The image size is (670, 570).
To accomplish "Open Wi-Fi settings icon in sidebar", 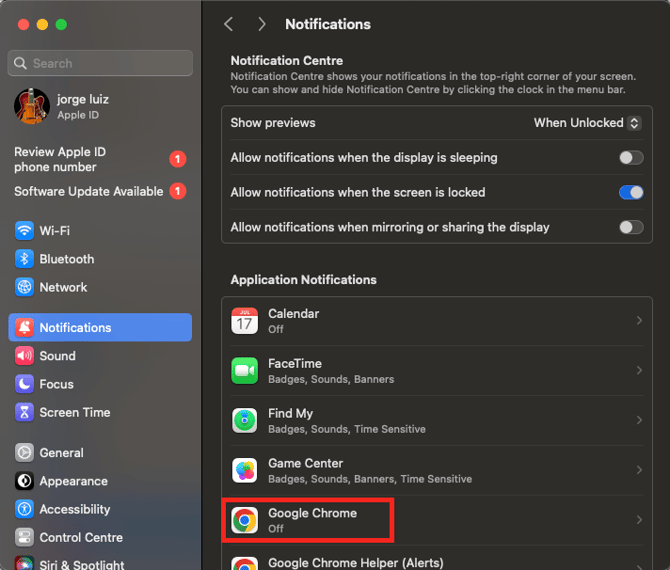I will 24,231.
